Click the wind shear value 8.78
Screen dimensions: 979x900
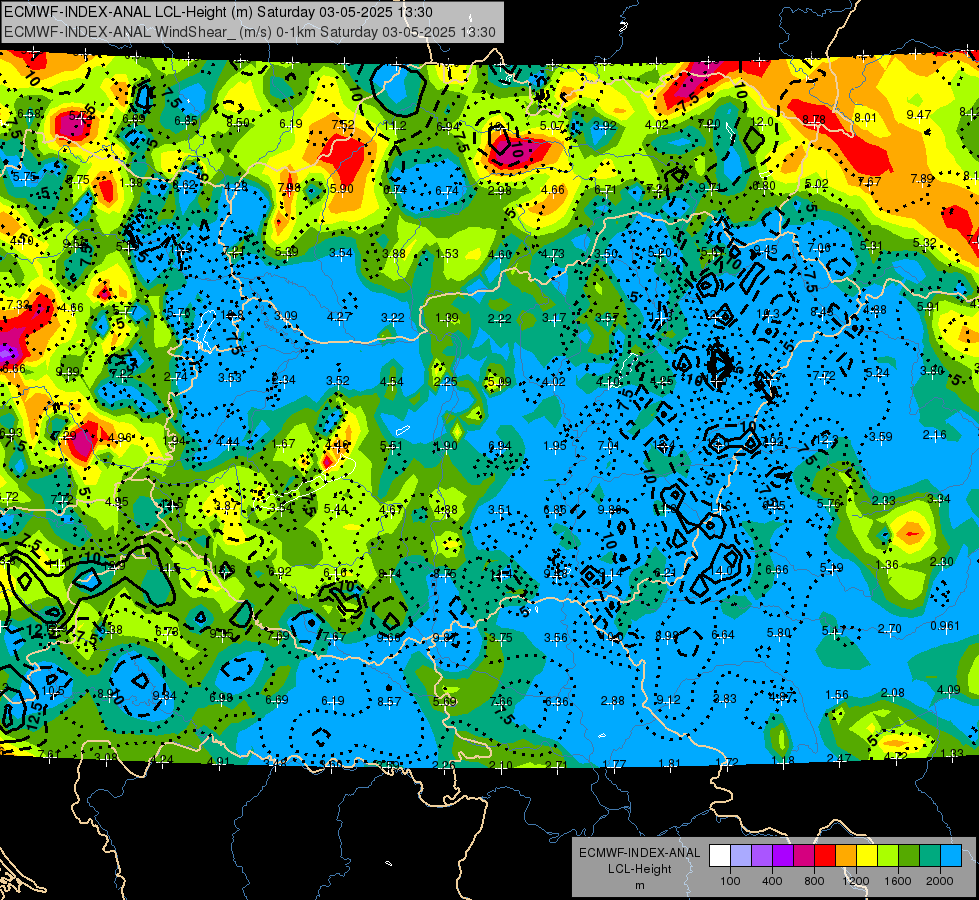[x=814, y=119]
